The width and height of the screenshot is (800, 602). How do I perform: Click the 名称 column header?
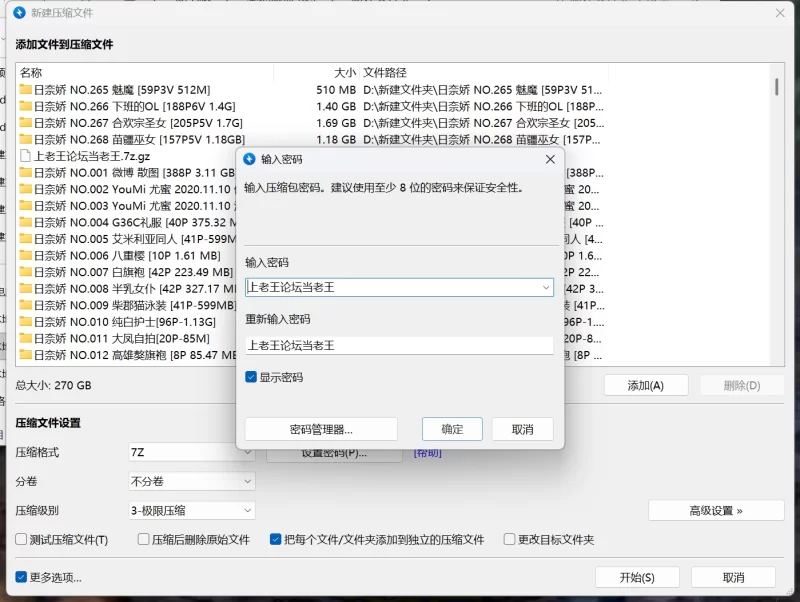tap(31, 73)
